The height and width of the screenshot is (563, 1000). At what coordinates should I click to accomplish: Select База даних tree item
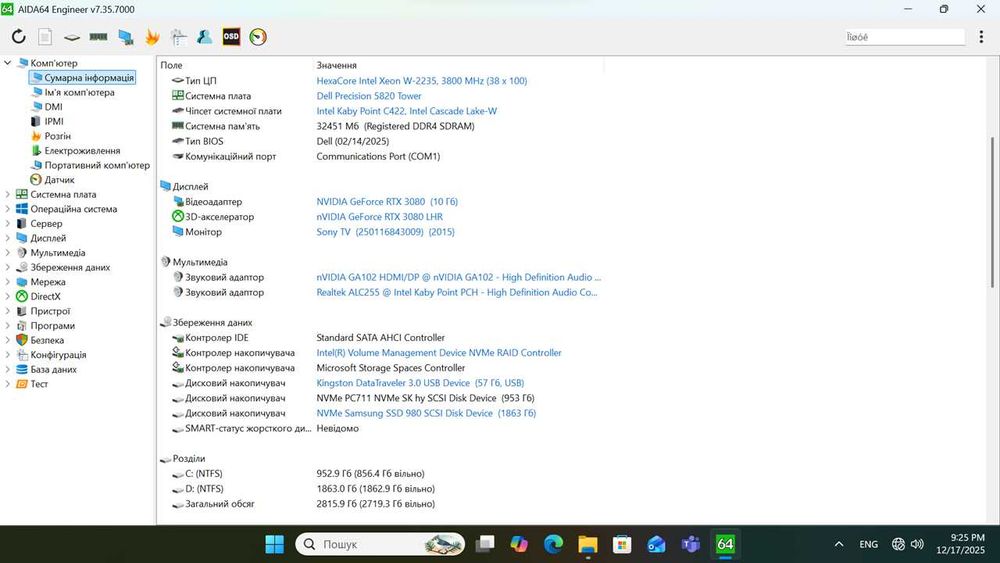coord(54,369)
